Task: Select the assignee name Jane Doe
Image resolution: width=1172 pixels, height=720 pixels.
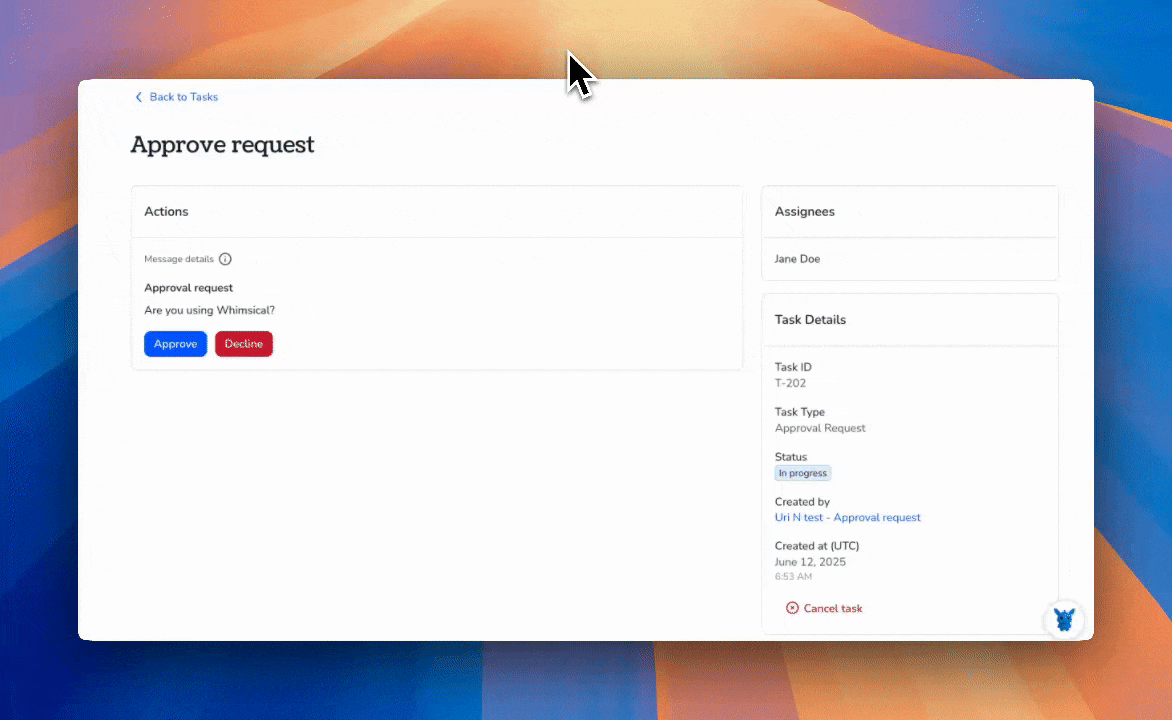Action: pos(797,259)
